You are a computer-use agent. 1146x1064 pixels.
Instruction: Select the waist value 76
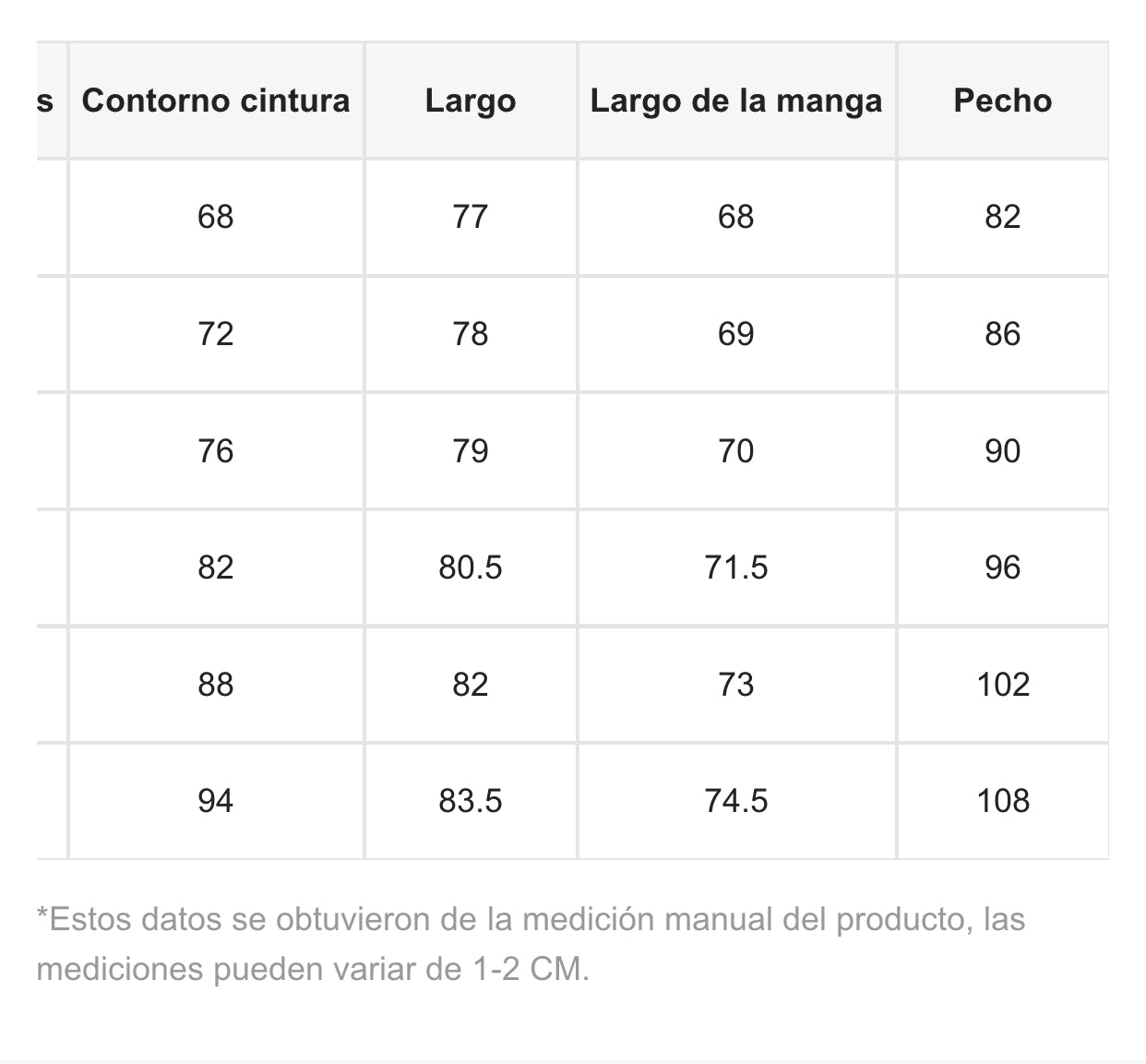[x=216, y=450]
